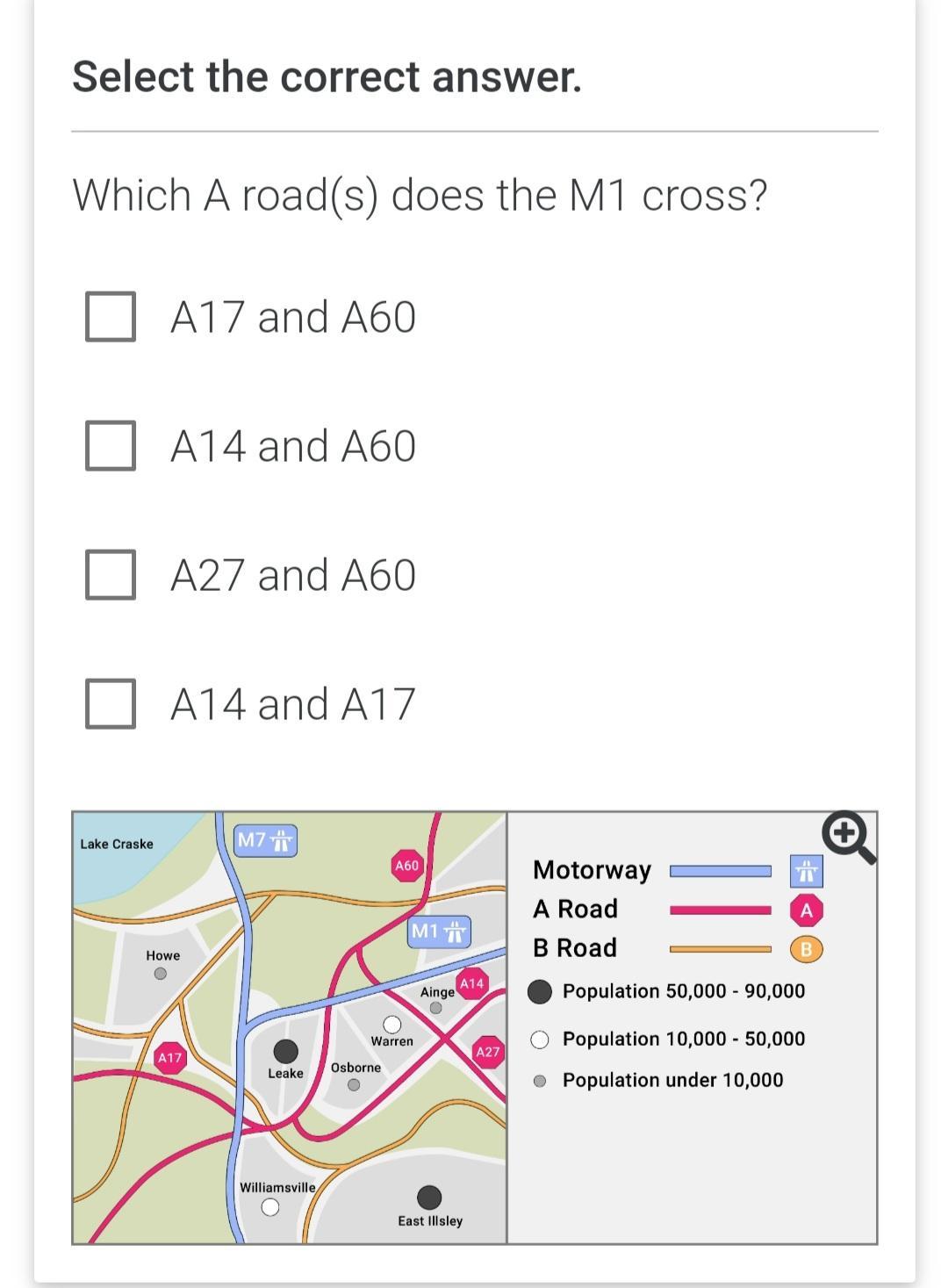The height and width of the screenshot is (1288, 948).
Task: Click the A60 road marker
Action: point(407,866)
